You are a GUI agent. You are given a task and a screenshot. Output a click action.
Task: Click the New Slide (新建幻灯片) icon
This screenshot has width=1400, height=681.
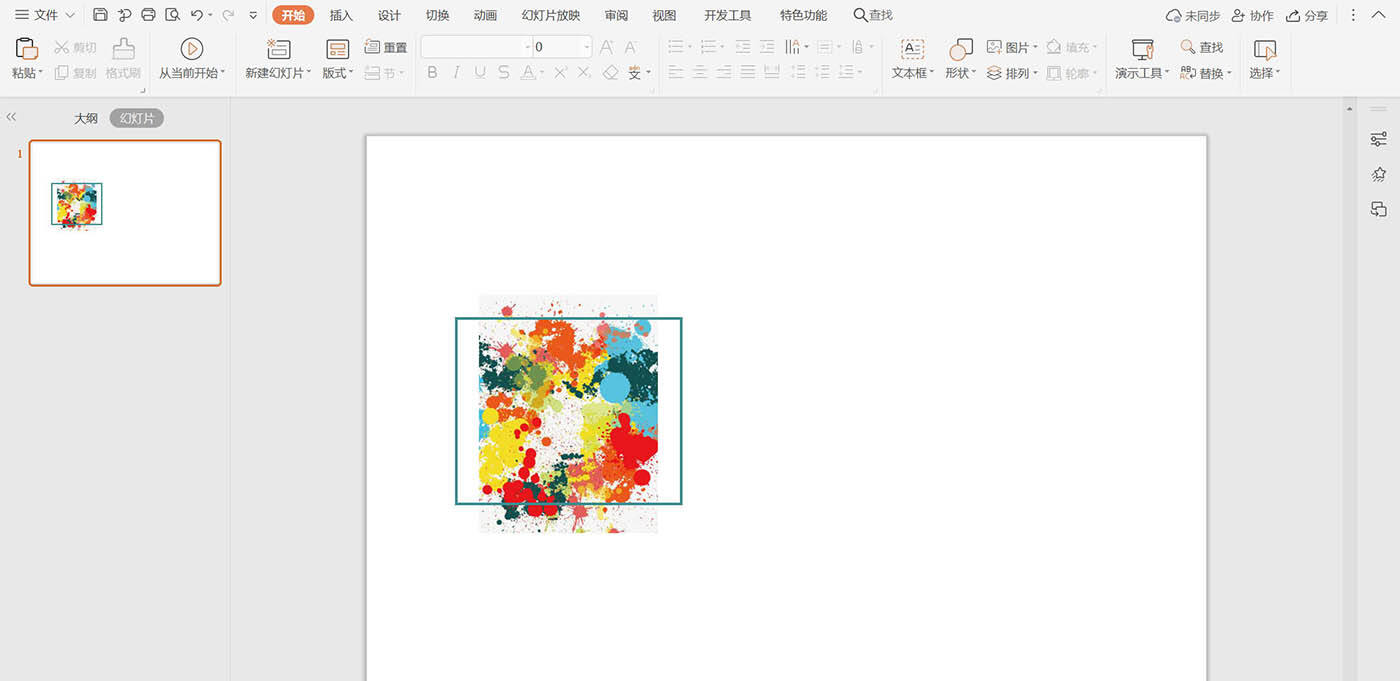pyautogui.click(x=279, y=49)
